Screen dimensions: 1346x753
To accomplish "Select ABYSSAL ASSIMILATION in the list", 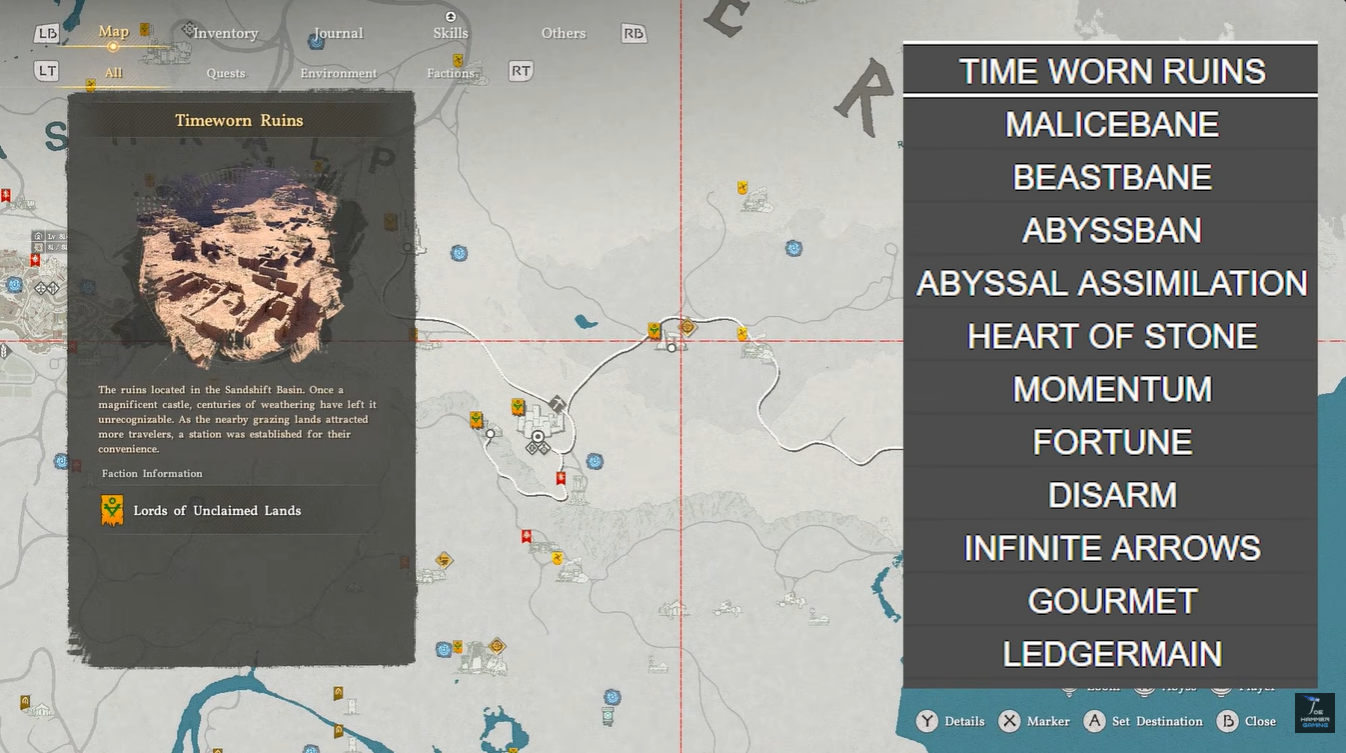I will (1110, 283).
